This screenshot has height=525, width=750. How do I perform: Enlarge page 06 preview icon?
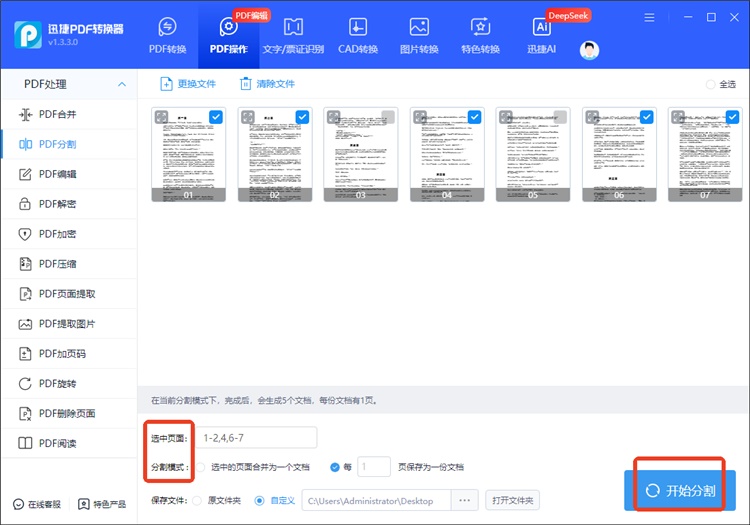592,117
